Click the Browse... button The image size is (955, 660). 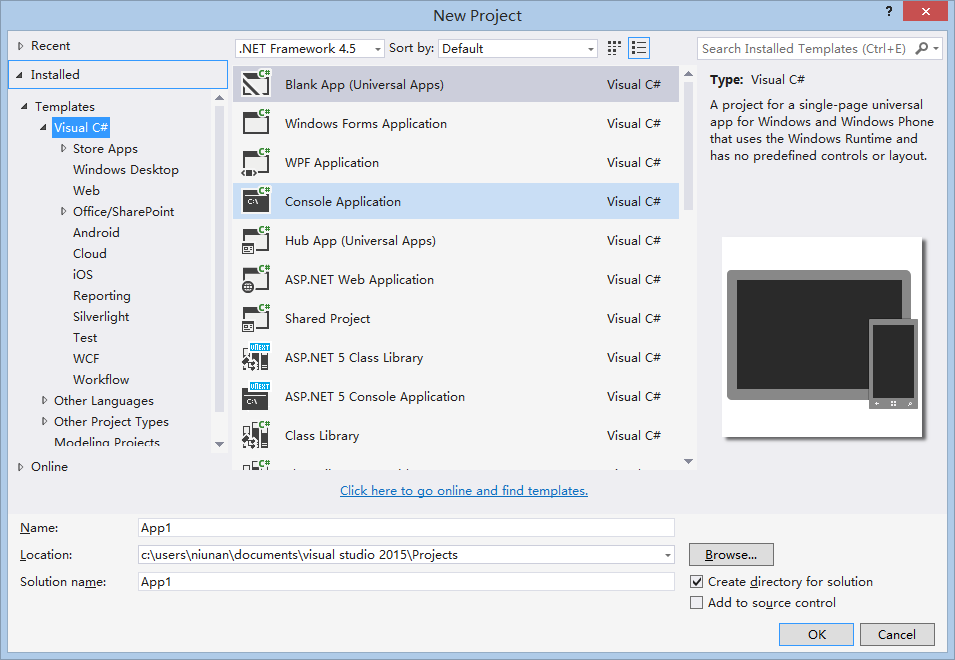[731, 555]
